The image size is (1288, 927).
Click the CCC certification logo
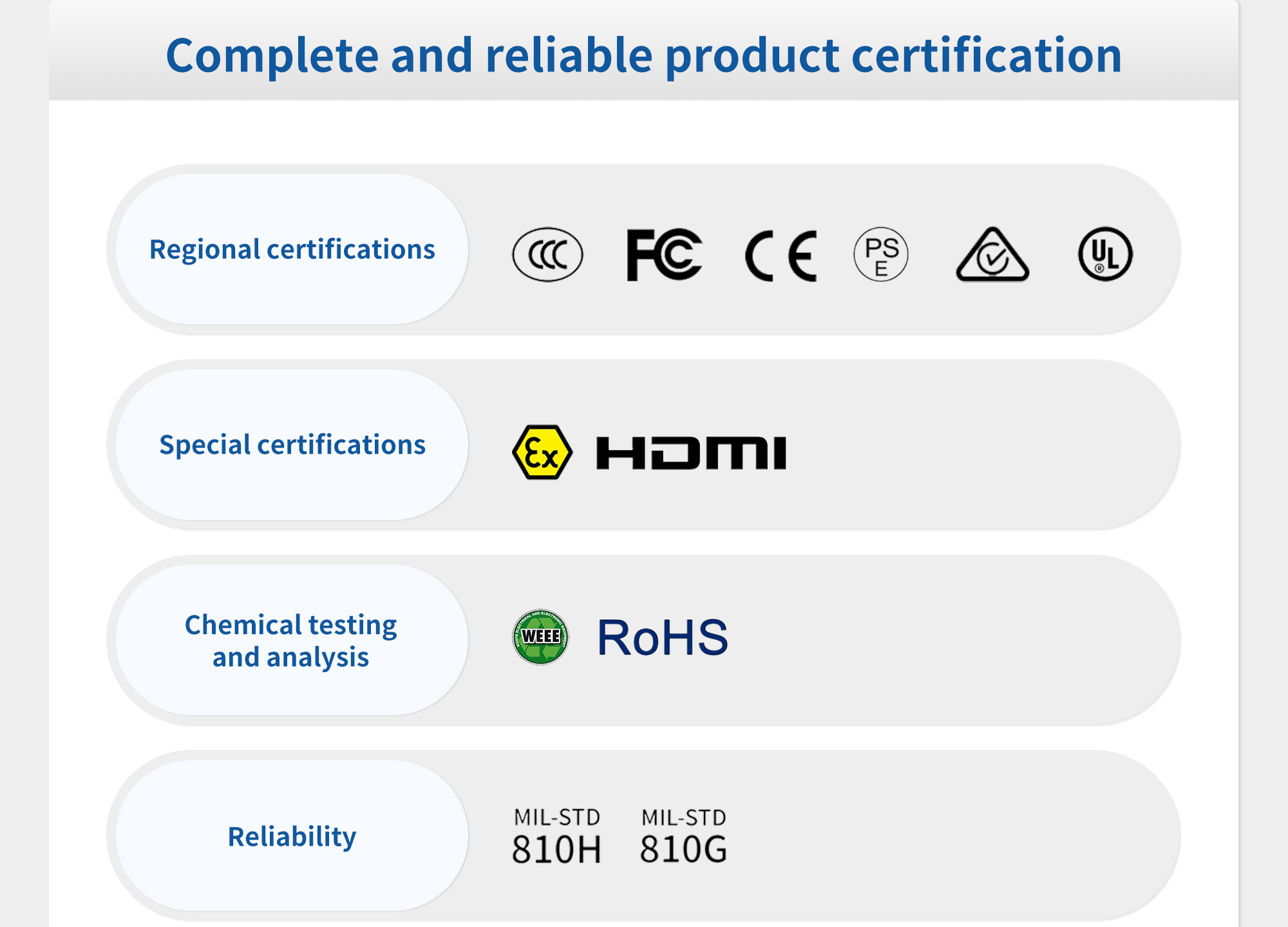click(x=547, y=254)
